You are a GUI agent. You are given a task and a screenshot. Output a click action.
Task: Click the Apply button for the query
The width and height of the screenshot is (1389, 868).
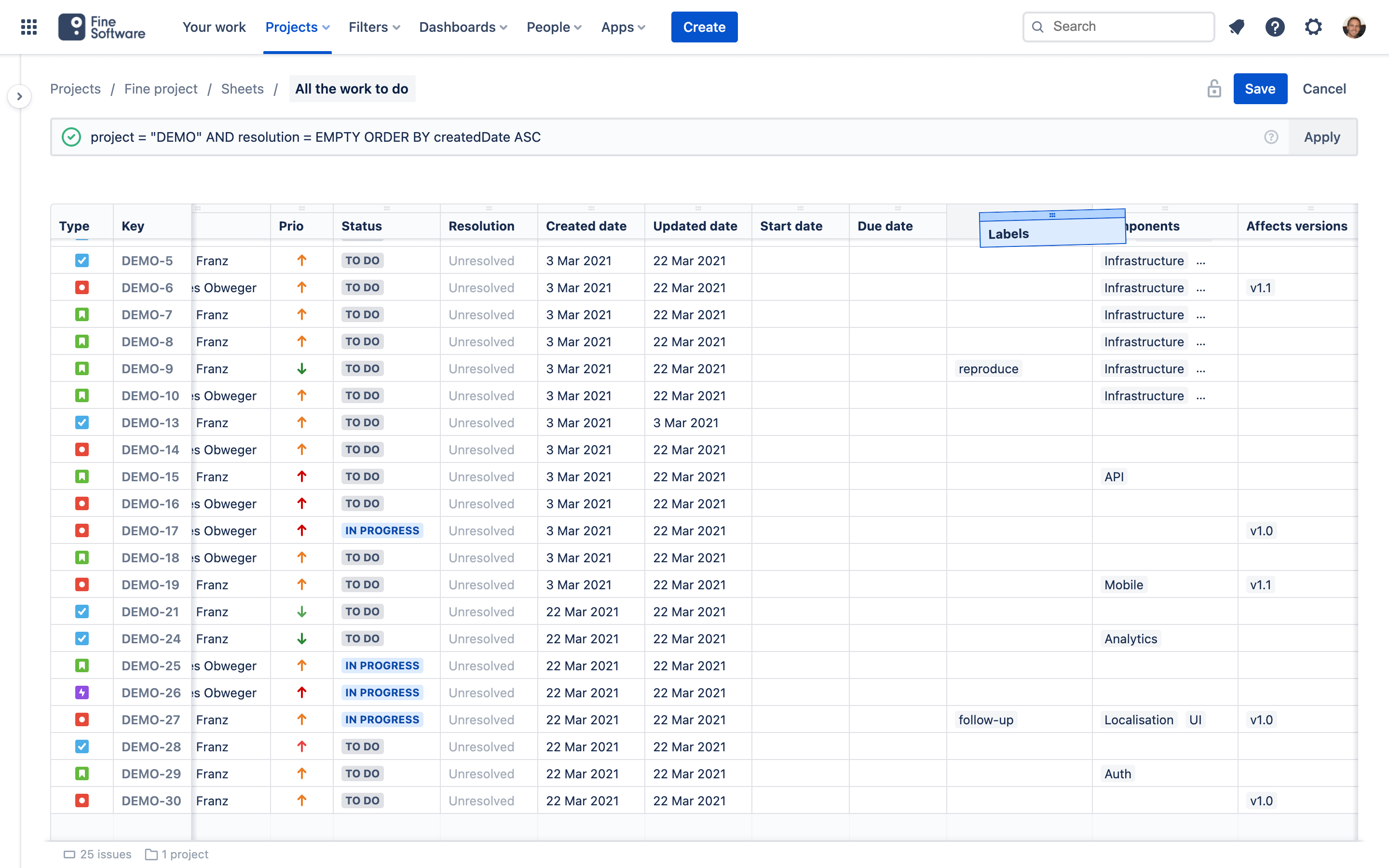click(1321, 137)
